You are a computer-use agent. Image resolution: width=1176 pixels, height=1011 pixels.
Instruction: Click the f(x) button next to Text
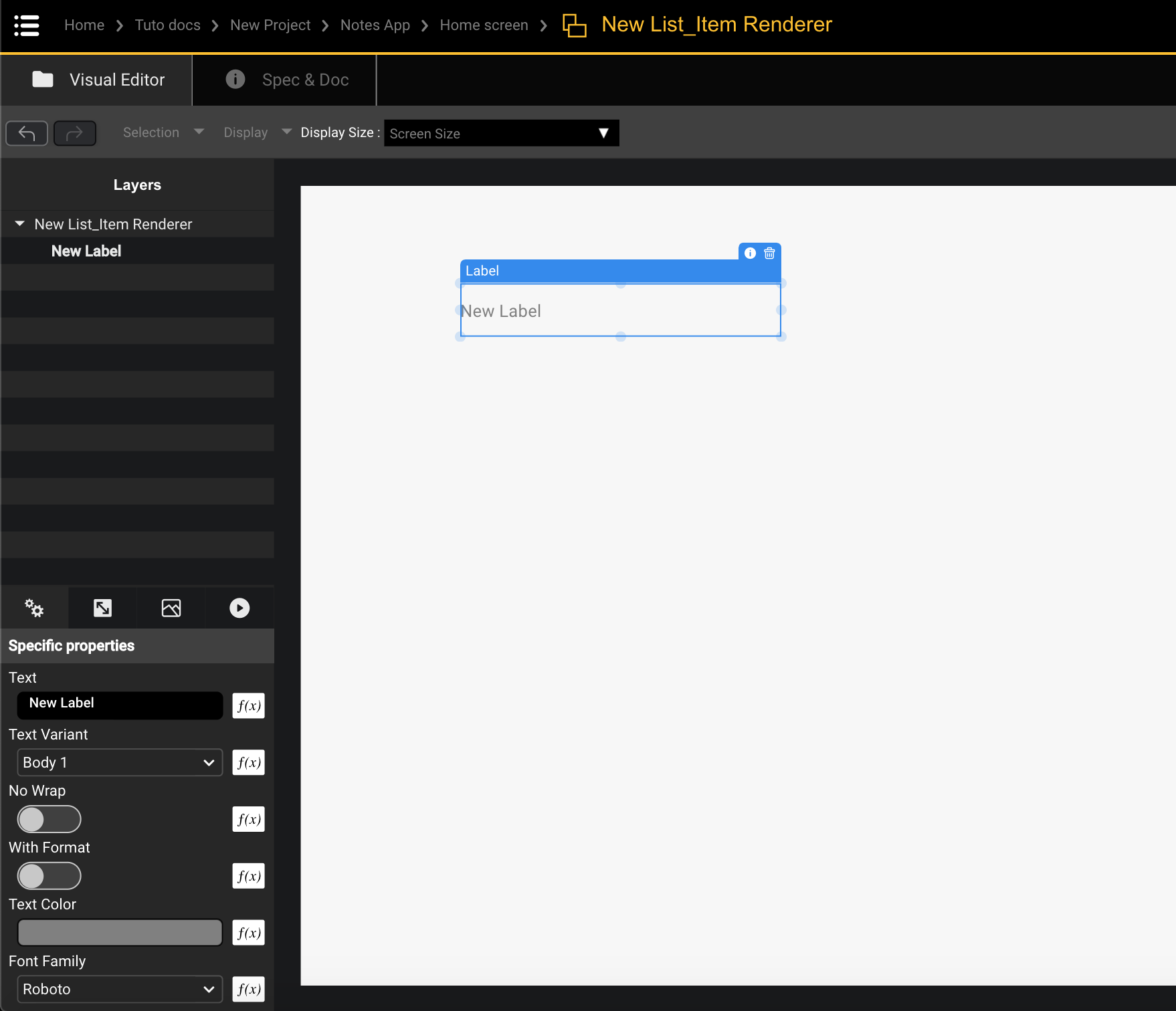pyautogui.click(x=248, y=705)
